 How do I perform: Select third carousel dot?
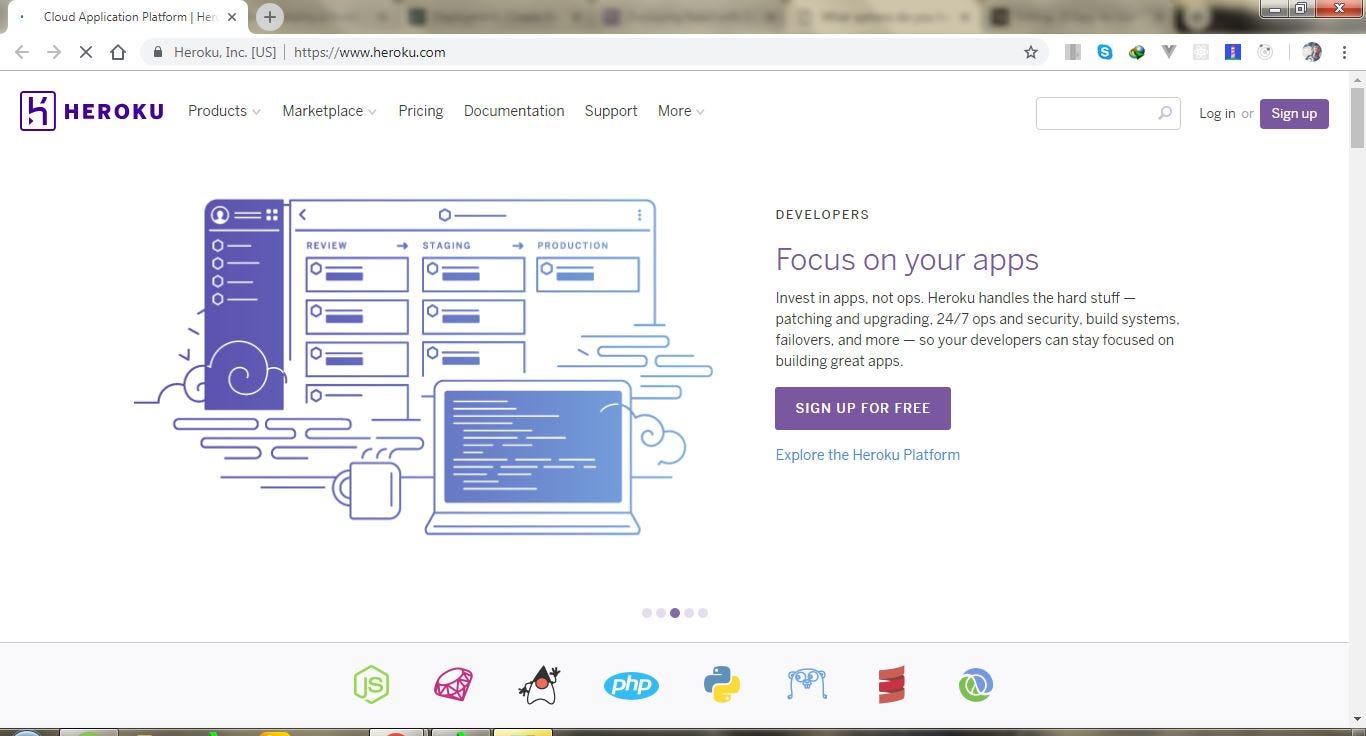coord(675,613)
